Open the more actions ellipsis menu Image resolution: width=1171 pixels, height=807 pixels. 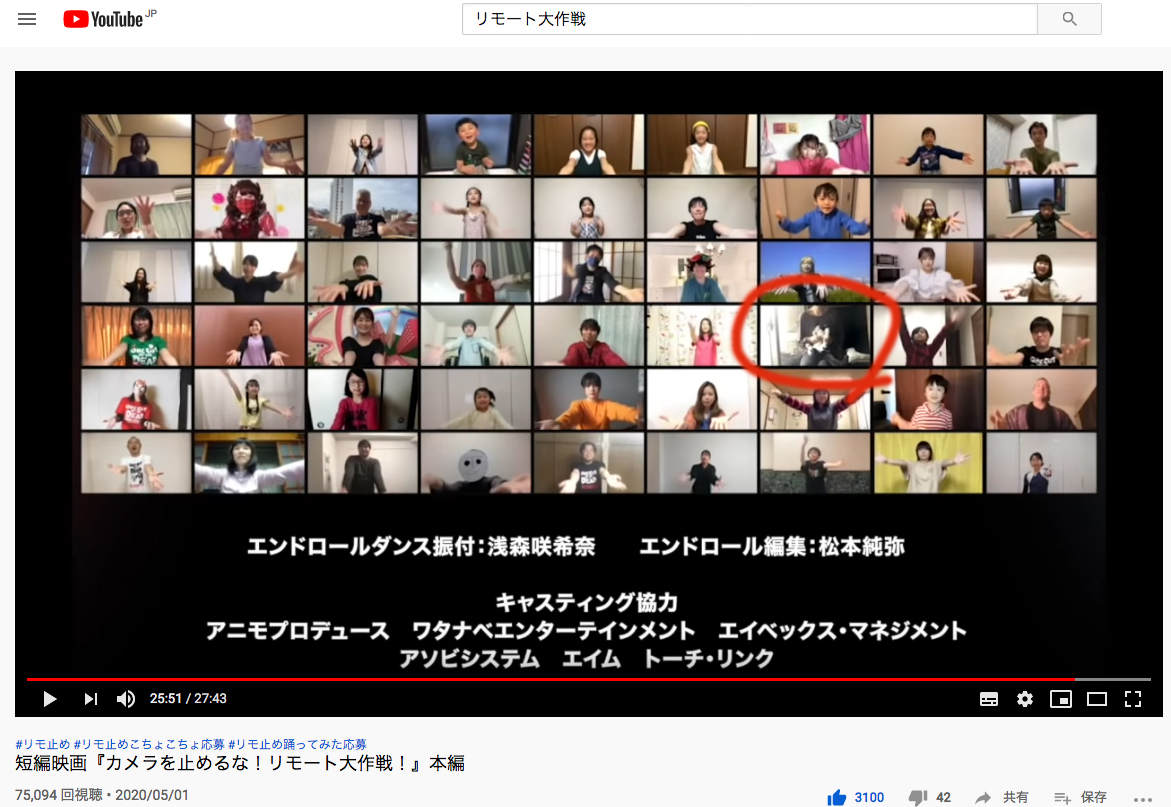click(x=1143, y=798)
